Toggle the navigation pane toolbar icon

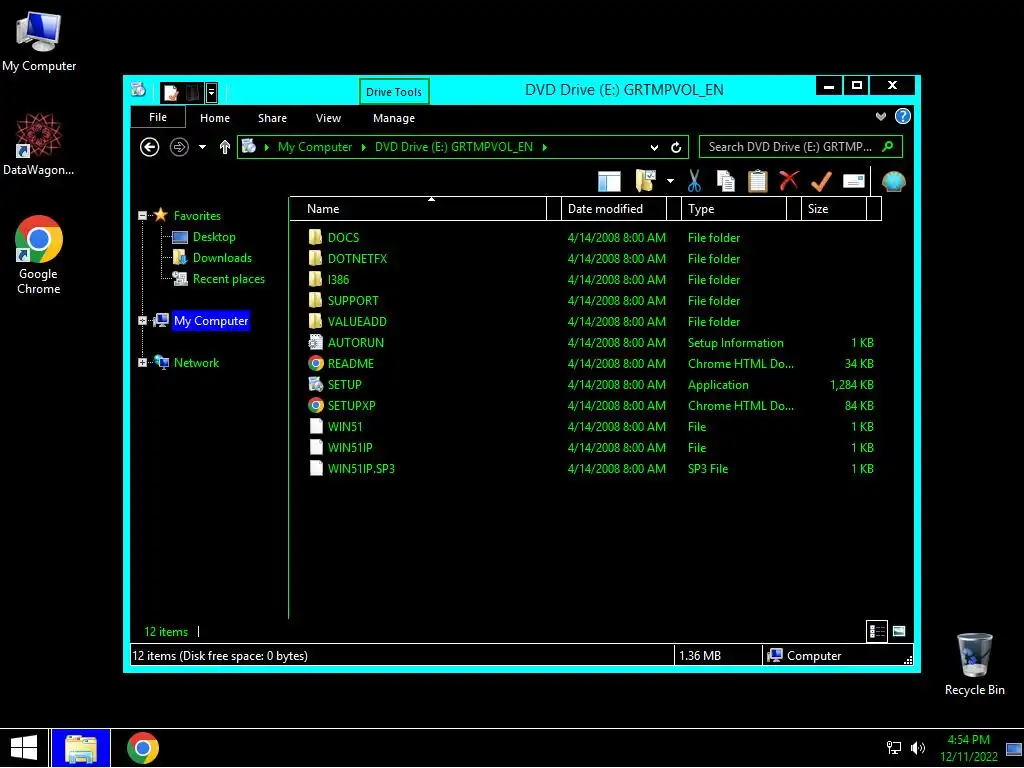(609, 181)
